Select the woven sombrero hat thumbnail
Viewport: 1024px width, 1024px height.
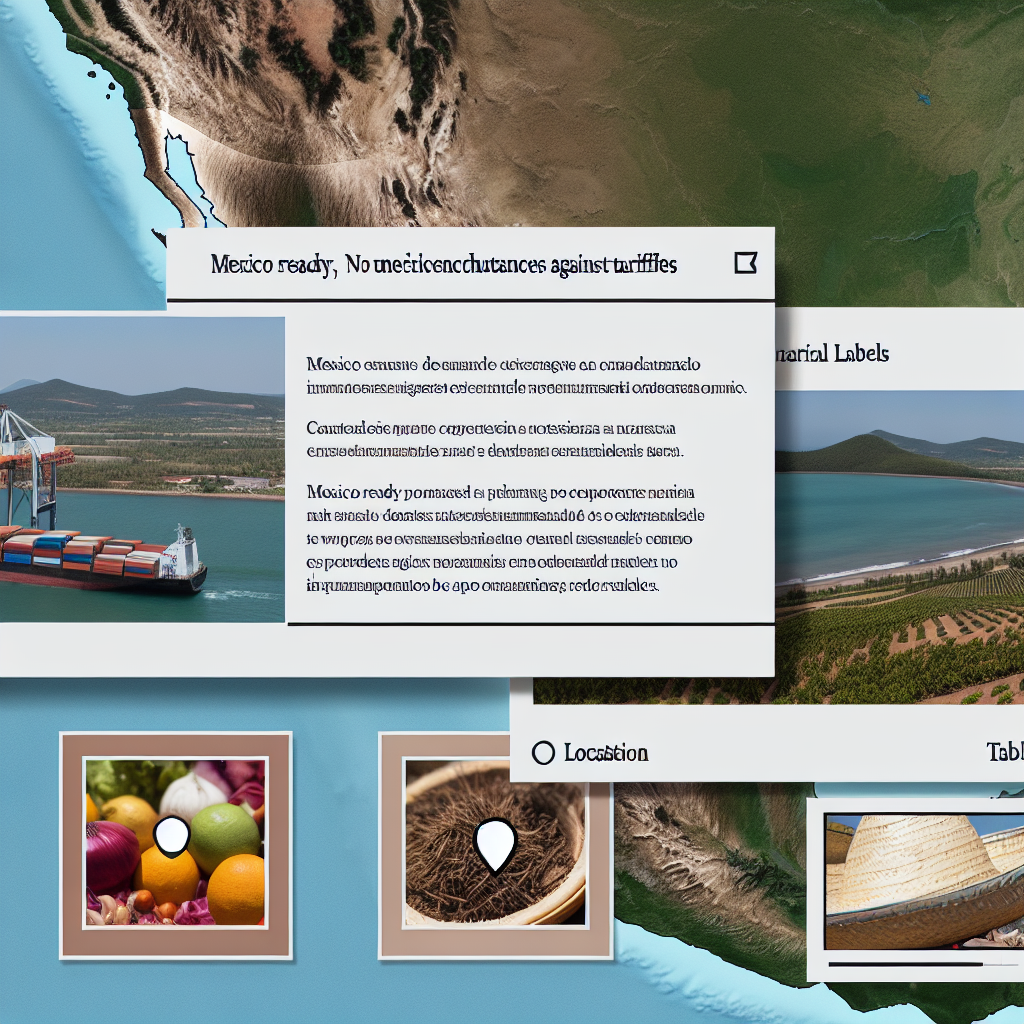pyautogui.click(x=924, y=880)
